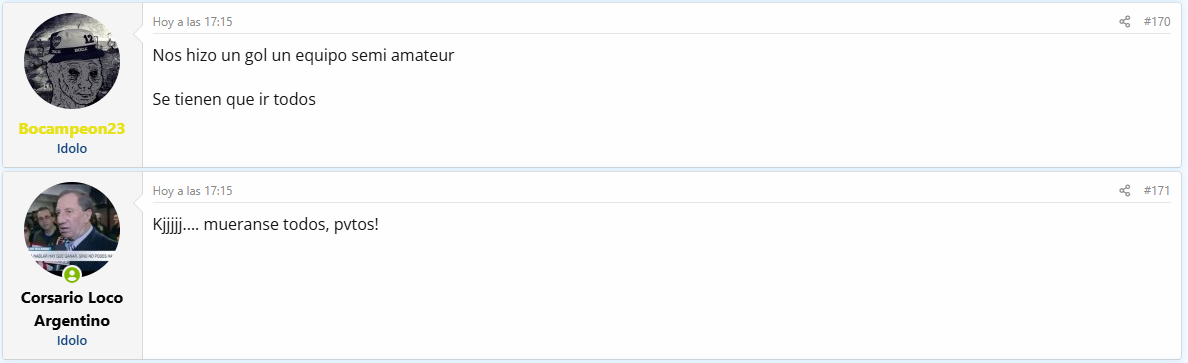
Task: Open the #170 post permalink
Action: coord(1156,22)
